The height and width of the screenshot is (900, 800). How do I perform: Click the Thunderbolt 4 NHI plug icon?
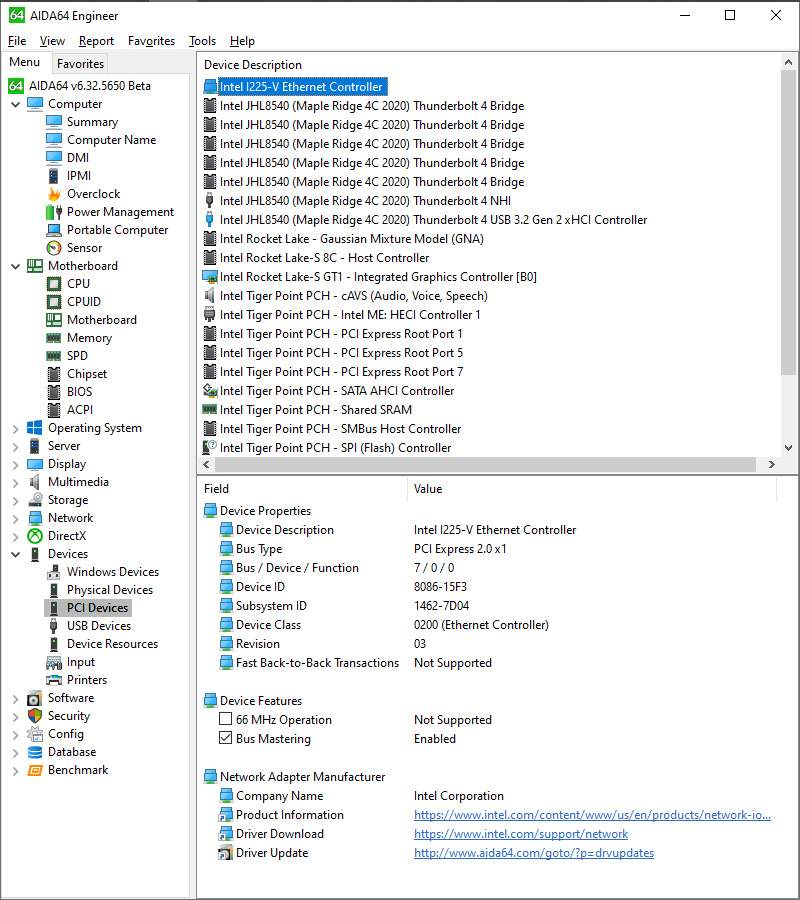(x=209, y=201)
